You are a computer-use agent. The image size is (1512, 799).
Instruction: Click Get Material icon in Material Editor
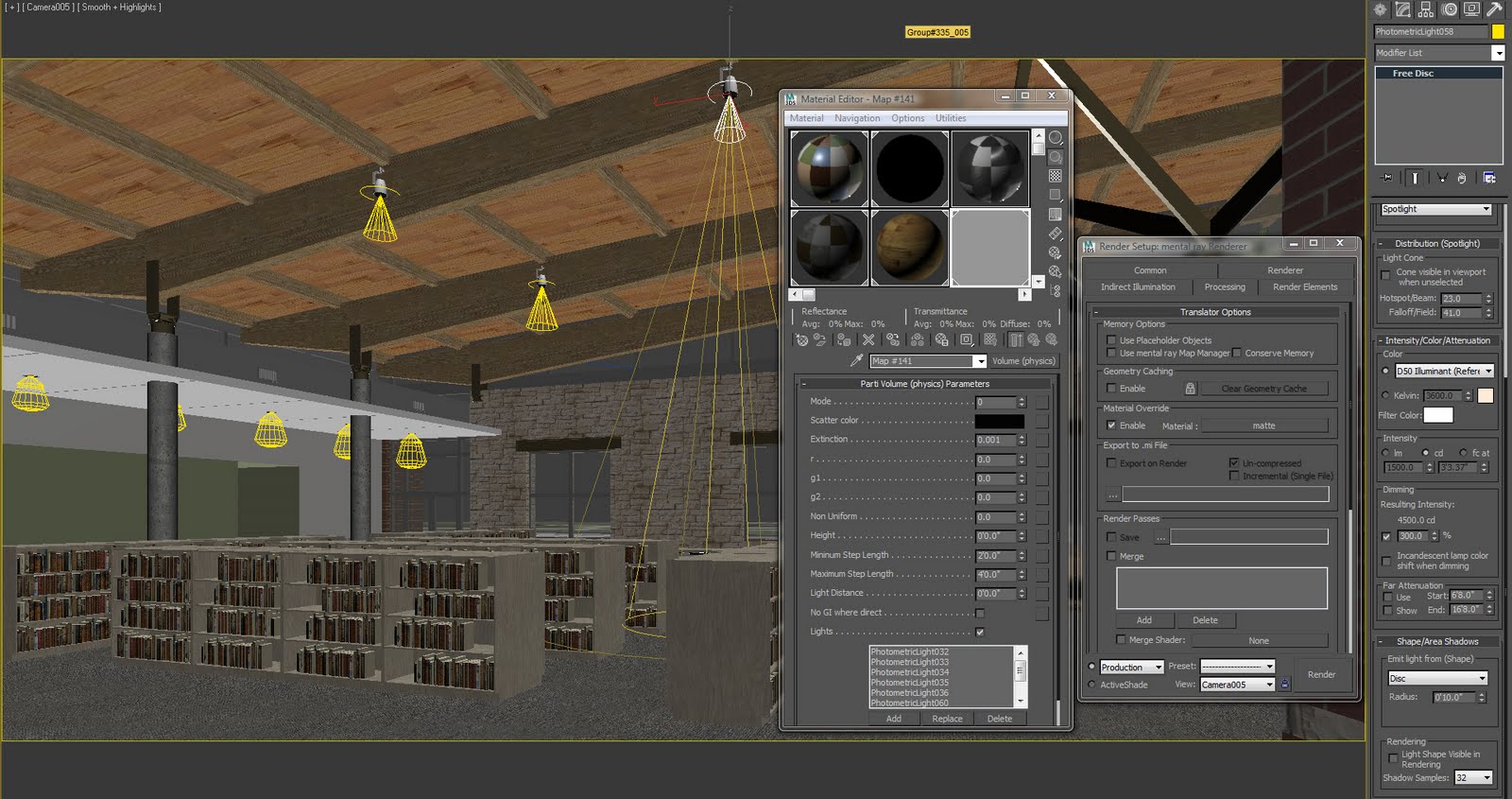tap(802, 340)
